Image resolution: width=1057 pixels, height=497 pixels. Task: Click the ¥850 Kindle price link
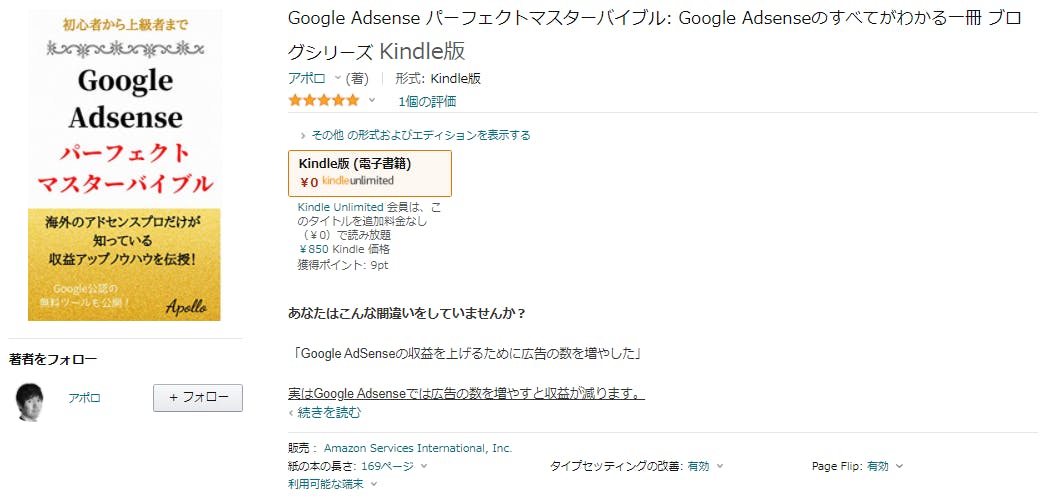click(x=344, y=250)
